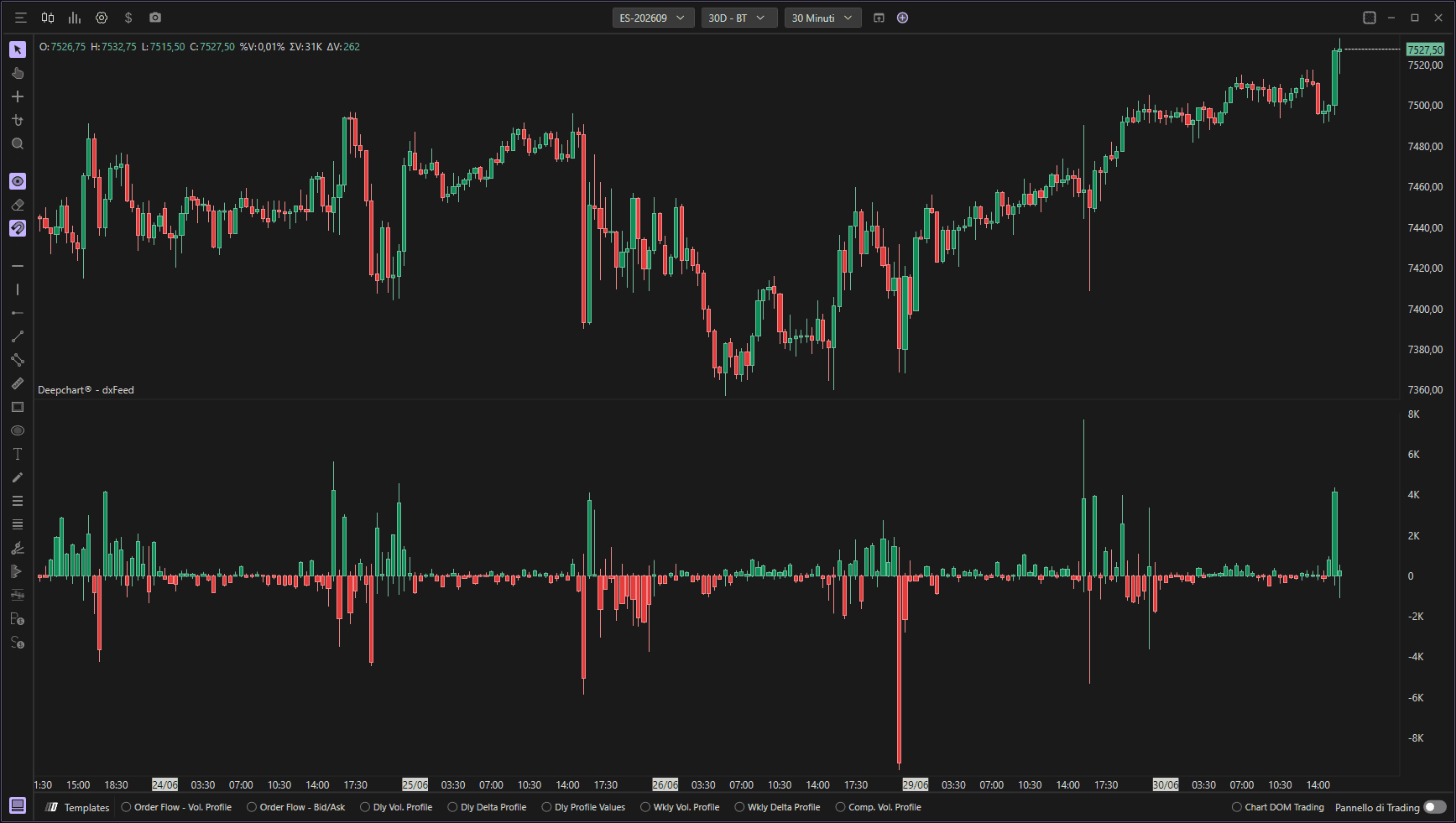Open chart settings gear icon
1456x823 pixels.
click(102, 18)
